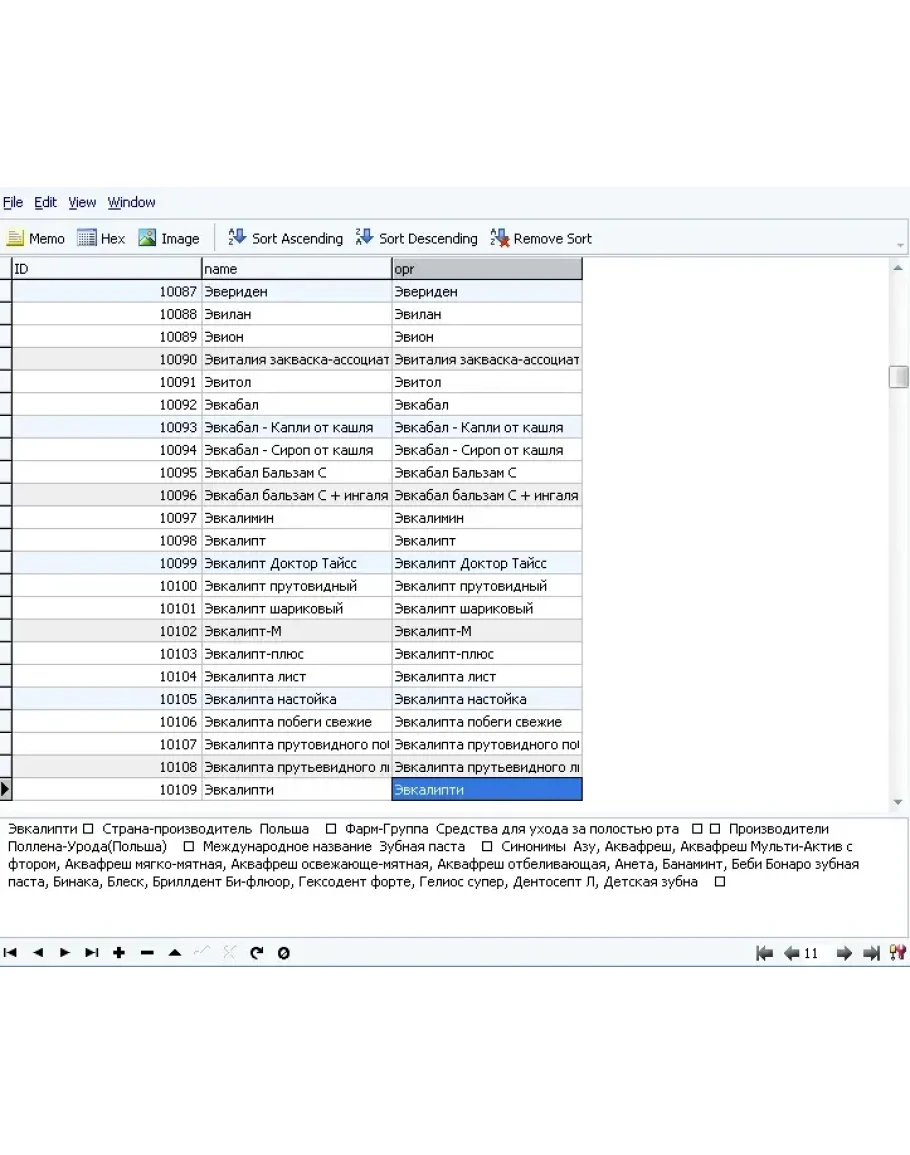Delete record using minus icon
Screen dimensions: 910x1155
[147, 953]
